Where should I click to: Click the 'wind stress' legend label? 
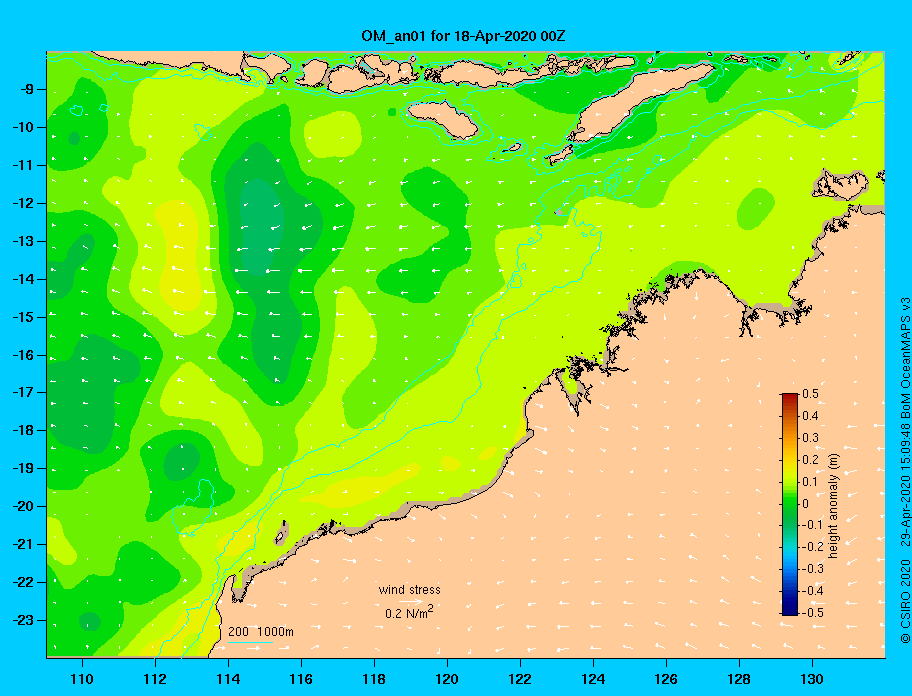coord(409,590)
